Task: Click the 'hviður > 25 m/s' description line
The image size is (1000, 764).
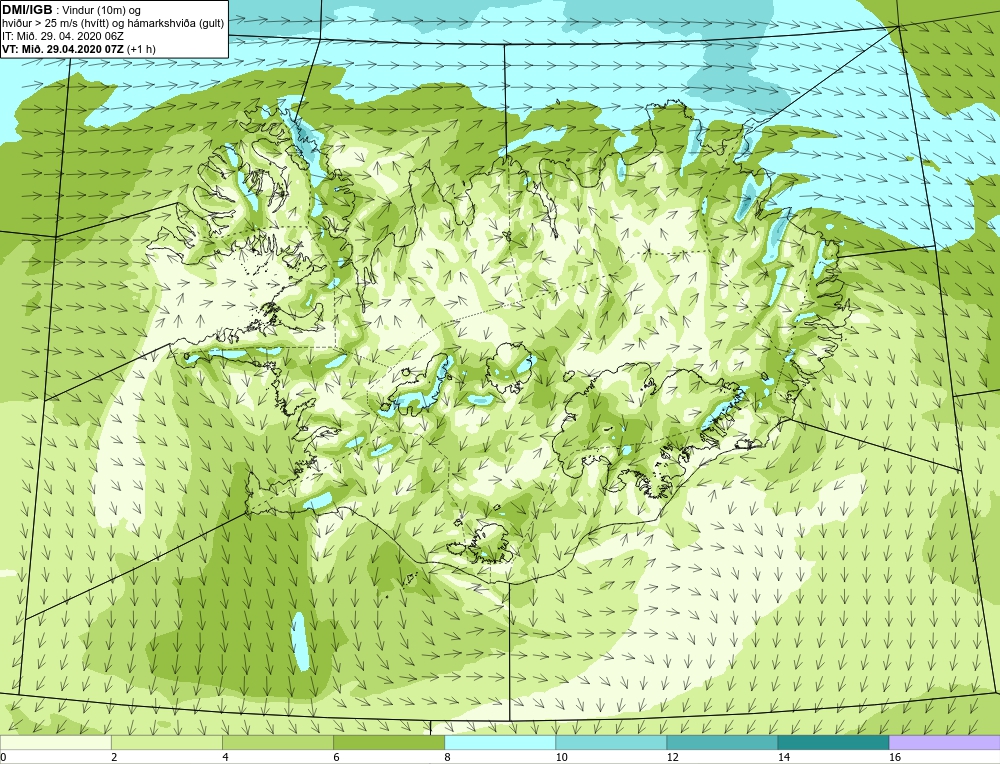Action: click(113, 24)
